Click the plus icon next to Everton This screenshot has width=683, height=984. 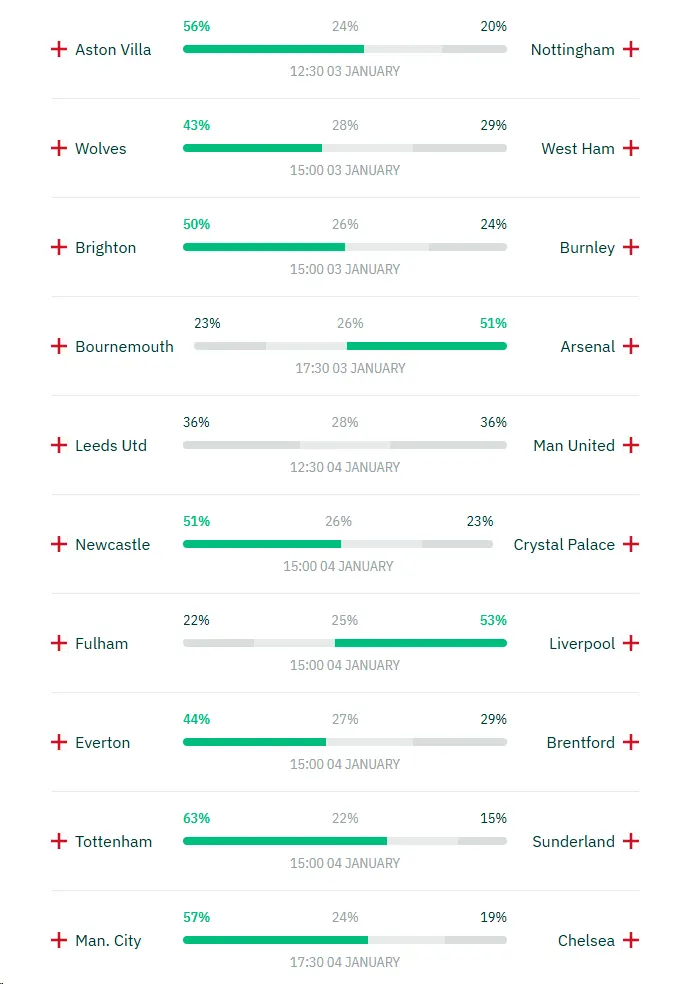click(x=59, y=742)
